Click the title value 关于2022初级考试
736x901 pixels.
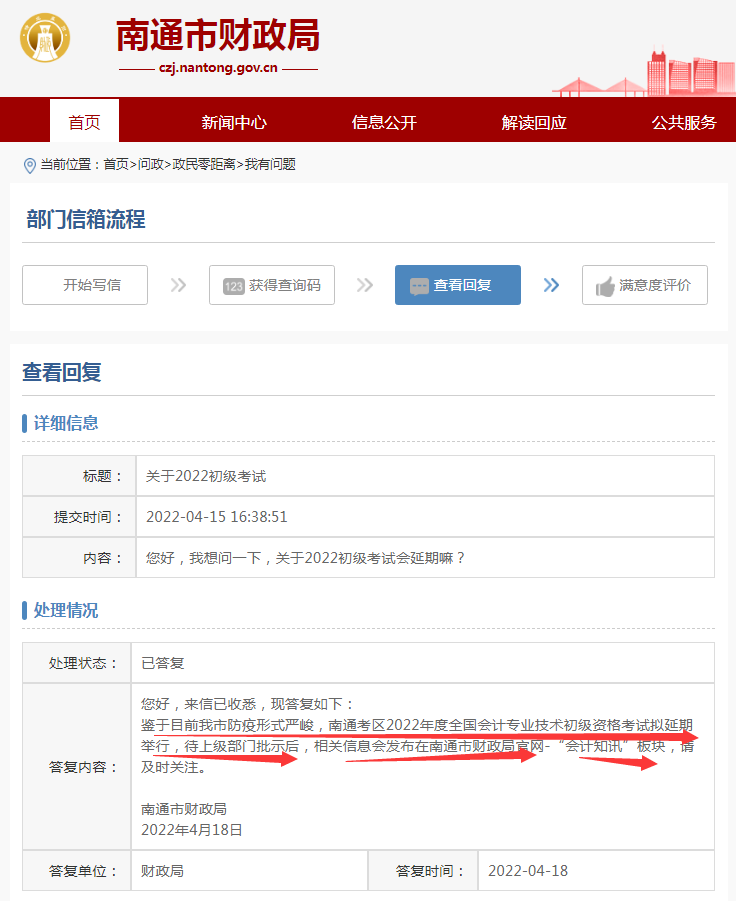[x=206, y=476]
